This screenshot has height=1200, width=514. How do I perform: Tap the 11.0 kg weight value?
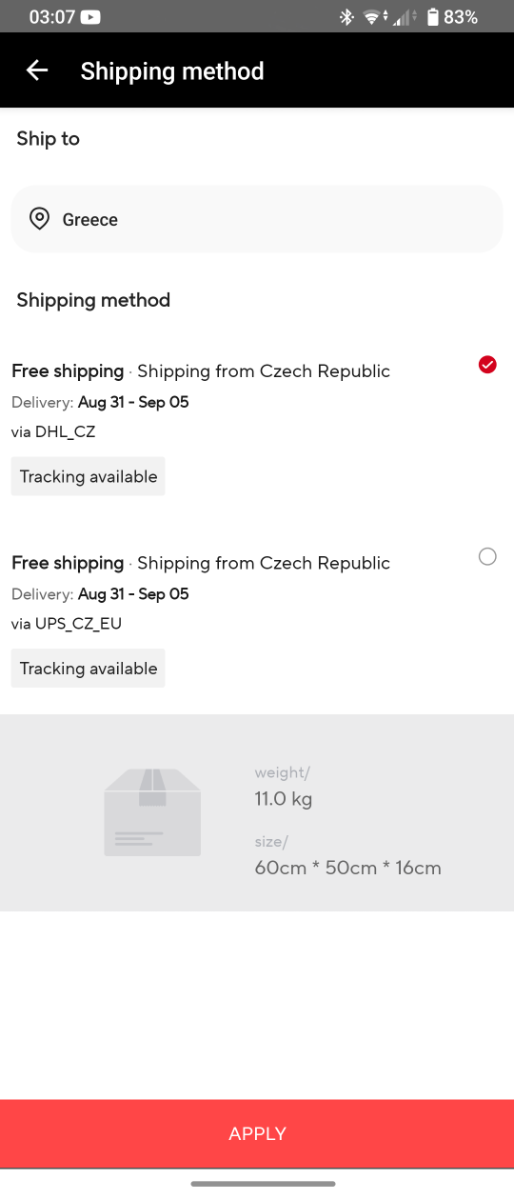(284, 799)
